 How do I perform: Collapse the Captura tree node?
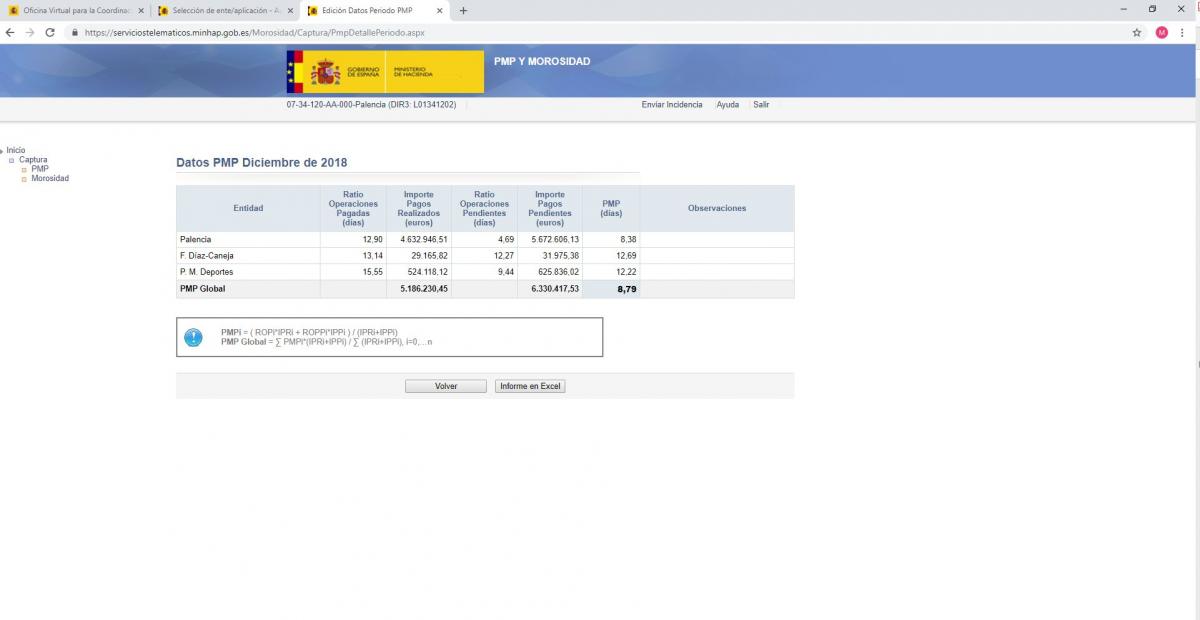click(11, 160)
